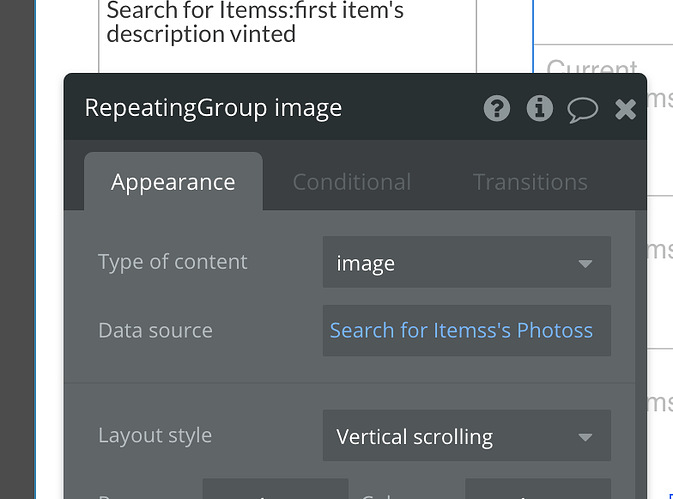Open the Conditional tab
The width and height of the screenshot is (673, 499).
(351, 182)
